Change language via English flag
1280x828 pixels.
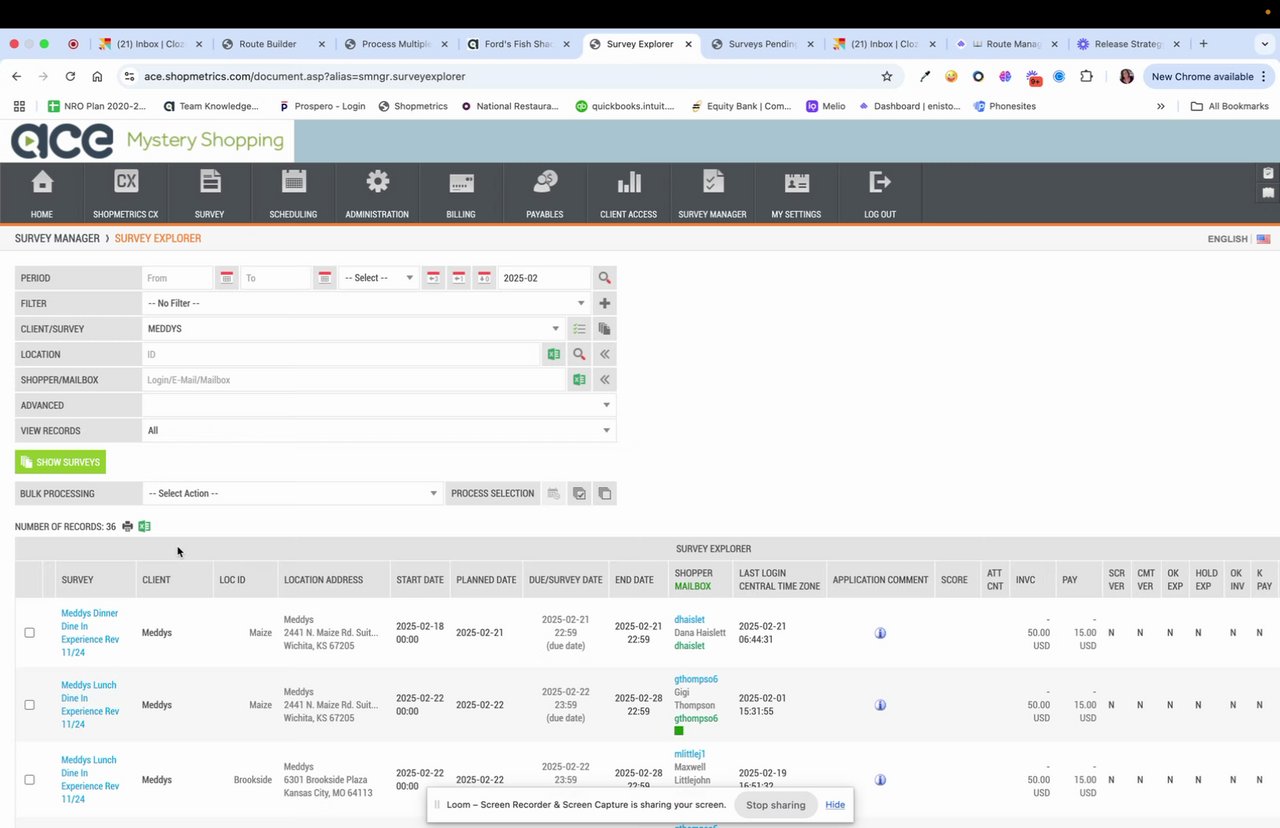[1264, 239]
